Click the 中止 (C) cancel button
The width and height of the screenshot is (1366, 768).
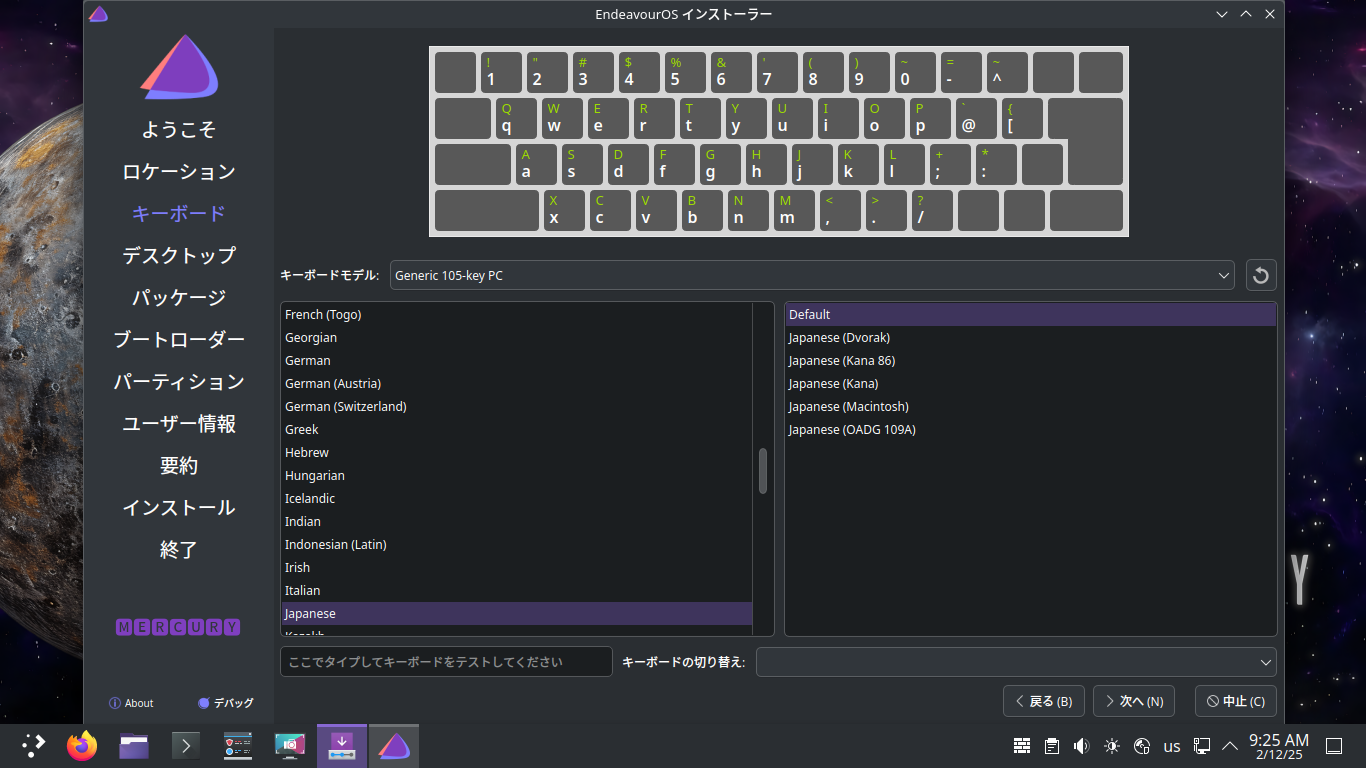click(1236, 701)
